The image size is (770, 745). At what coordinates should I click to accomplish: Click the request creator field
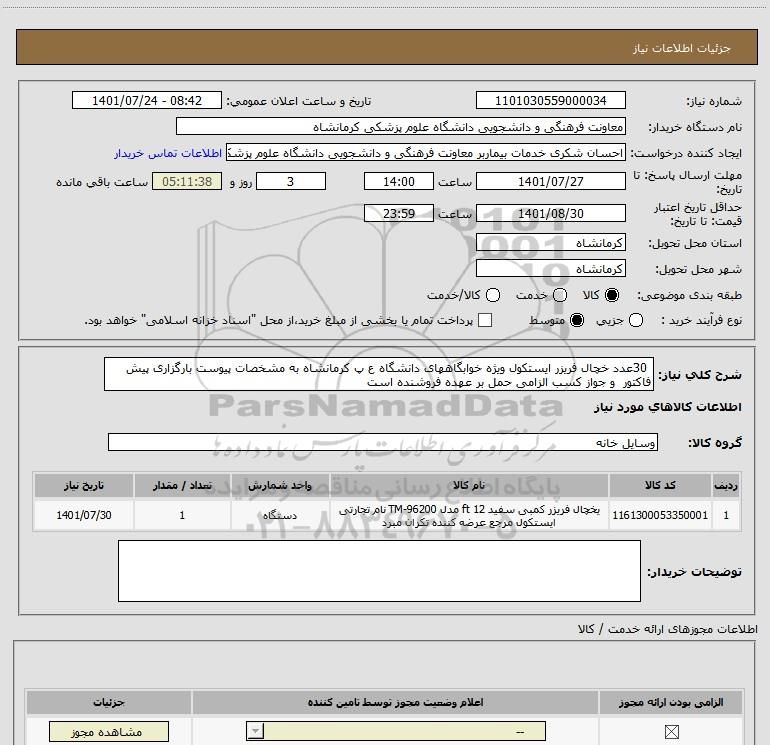click(426, 153)
